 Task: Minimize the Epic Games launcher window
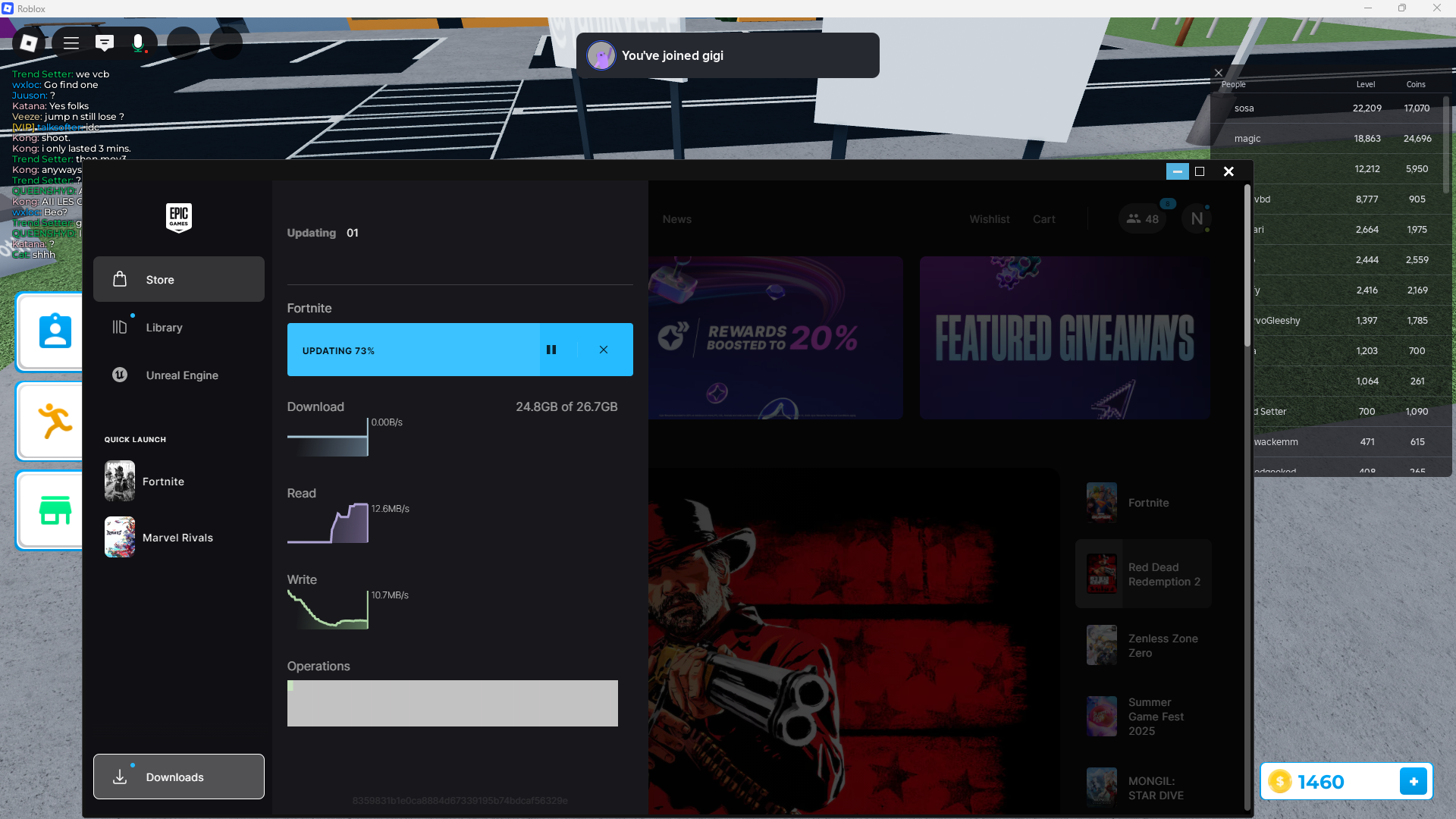[x=1177, y=171]
